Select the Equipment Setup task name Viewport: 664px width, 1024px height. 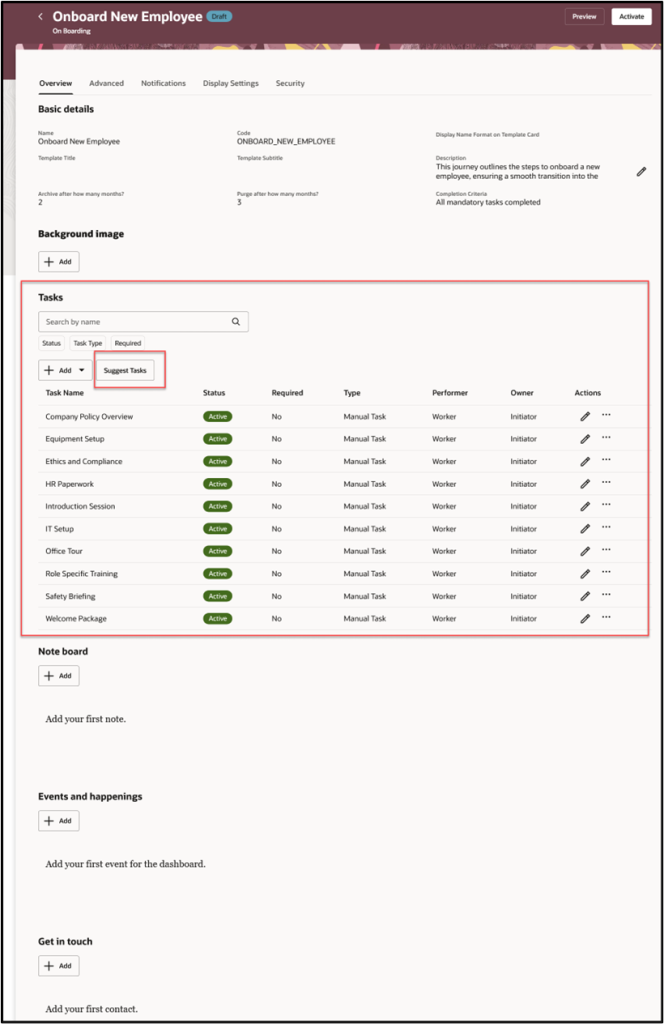point(74,439)
